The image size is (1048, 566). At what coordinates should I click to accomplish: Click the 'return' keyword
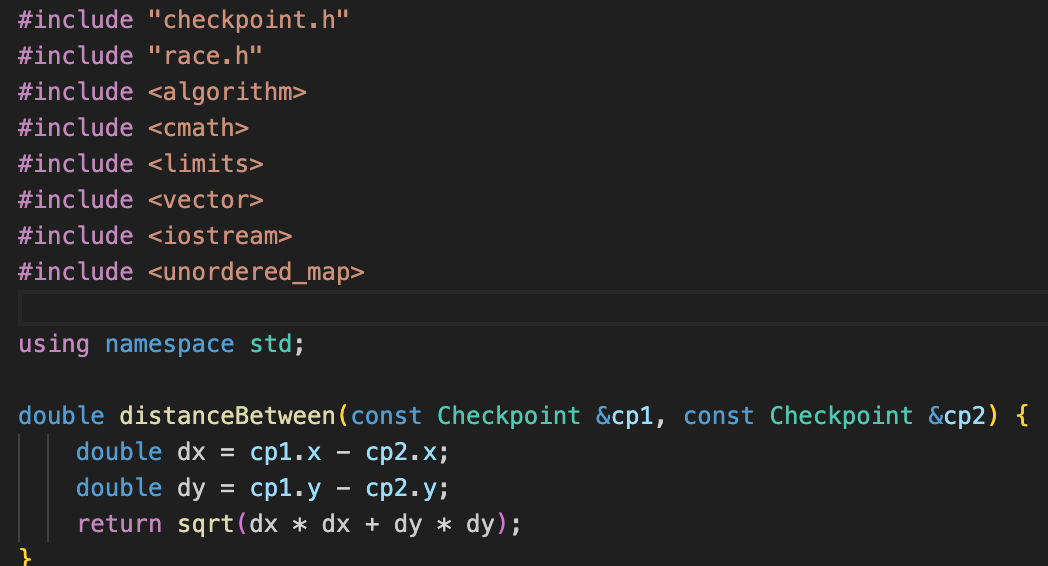click(x=119, y=525)
